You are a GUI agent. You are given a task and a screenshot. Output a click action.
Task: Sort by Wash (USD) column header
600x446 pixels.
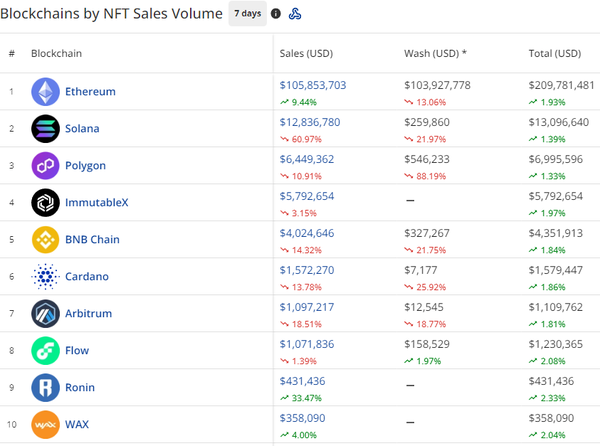click(436, 53)
